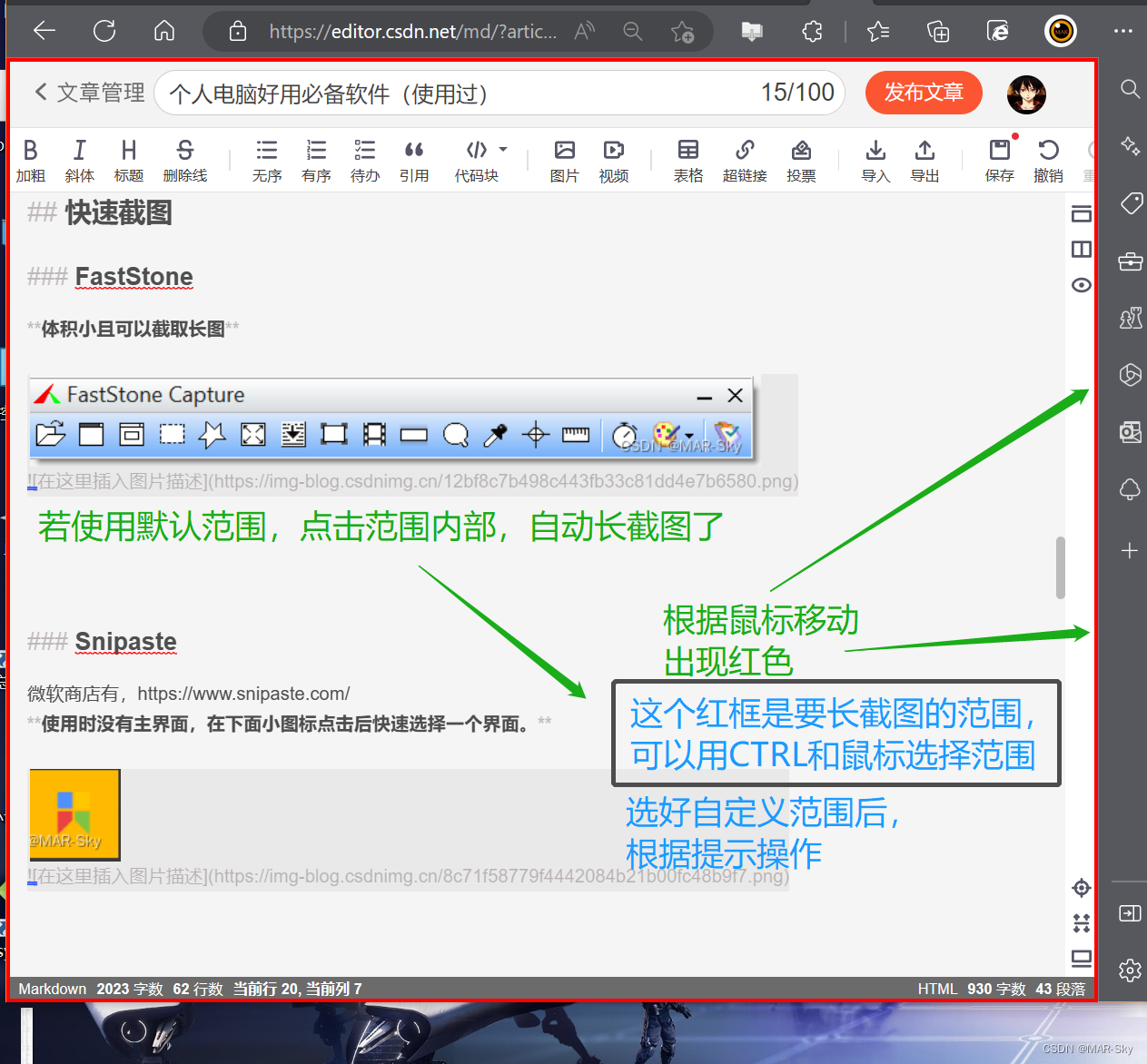Open Search in the Edge sidebar
The height and width of the screenshot is (1064, 1147).
click(1130, 88)
